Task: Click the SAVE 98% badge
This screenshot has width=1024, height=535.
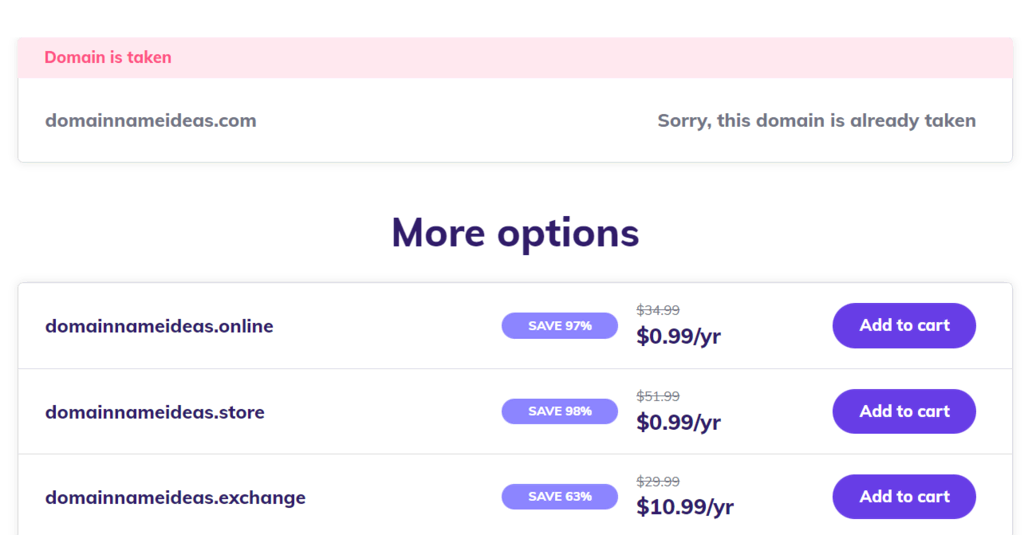Action: 559,411
